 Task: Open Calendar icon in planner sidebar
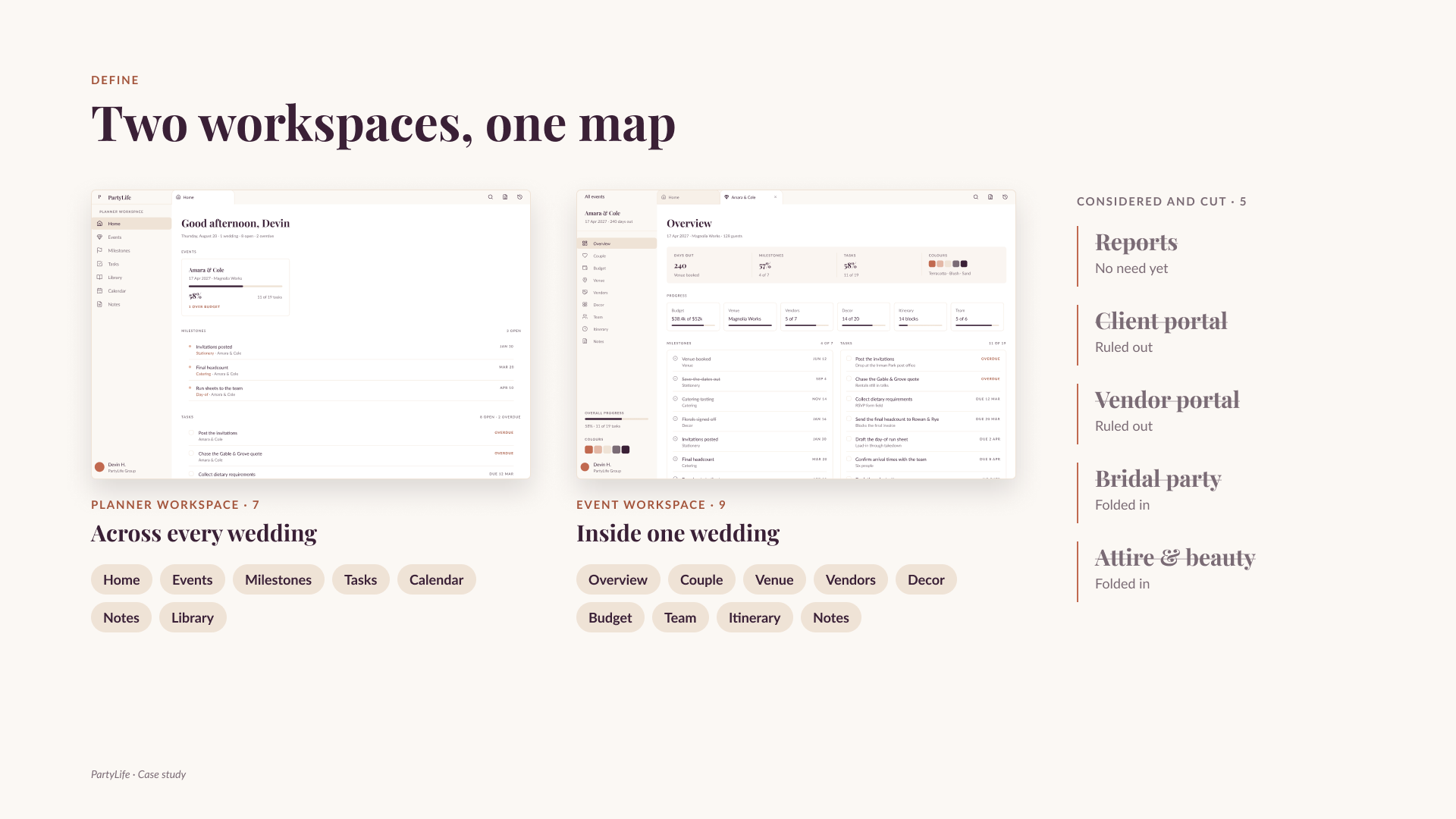(x=99, y=291)
